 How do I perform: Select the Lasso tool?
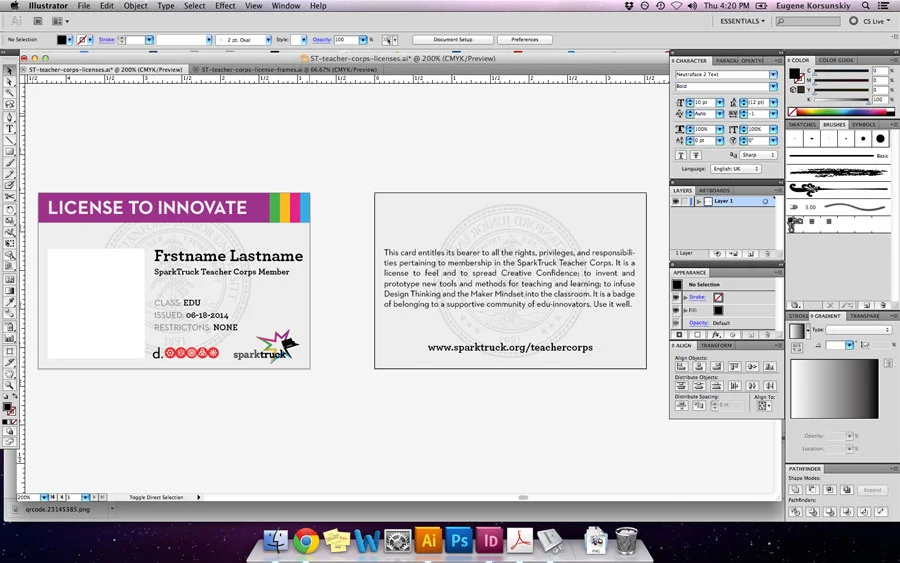pos(9,104)
